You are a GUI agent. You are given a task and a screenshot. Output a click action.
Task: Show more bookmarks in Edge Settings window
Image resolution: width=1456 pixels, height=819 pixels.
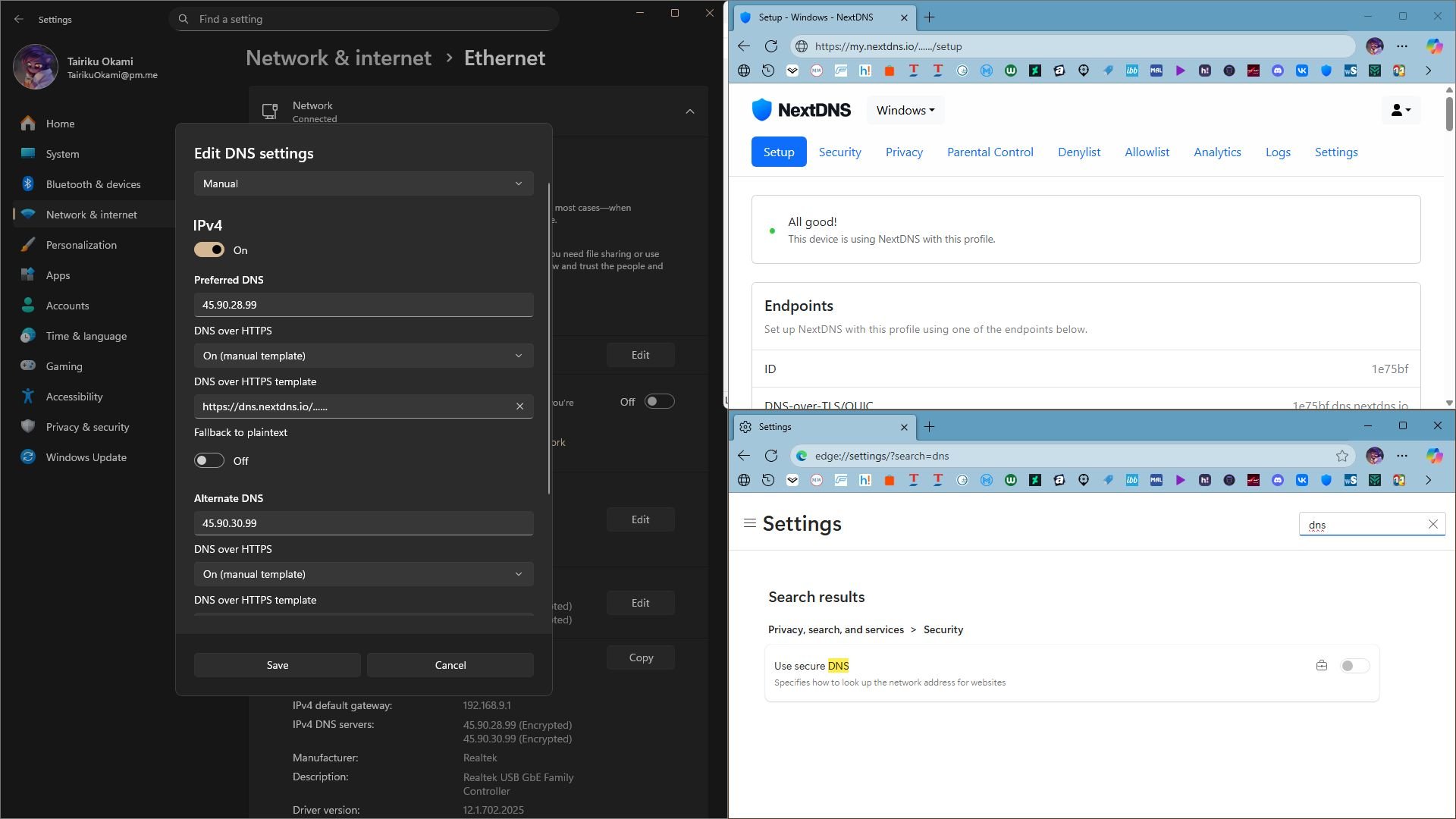(1428, 480)
